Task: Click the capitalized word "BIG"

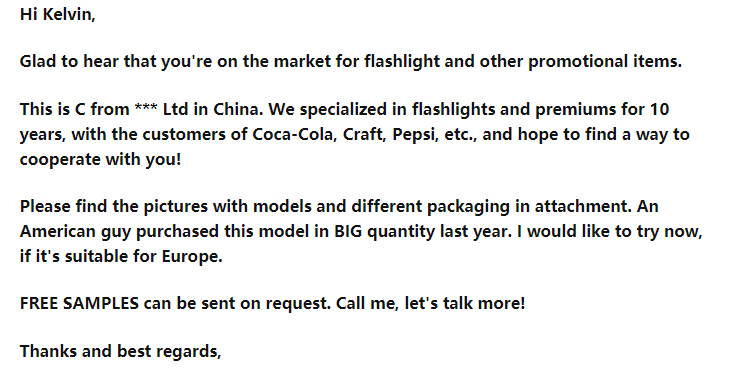Action: pos(348,231)
